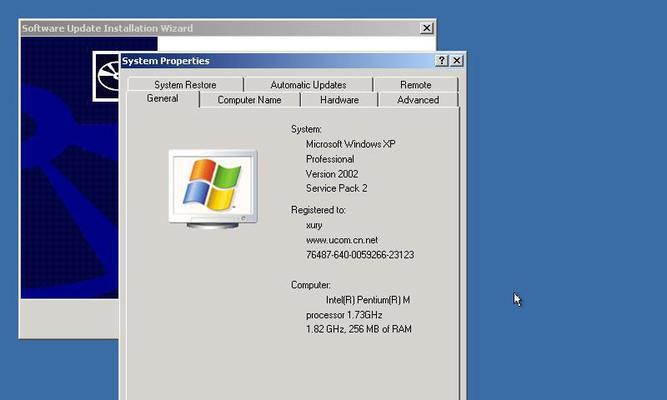
Task: Select the General tab
Action: 162,98
